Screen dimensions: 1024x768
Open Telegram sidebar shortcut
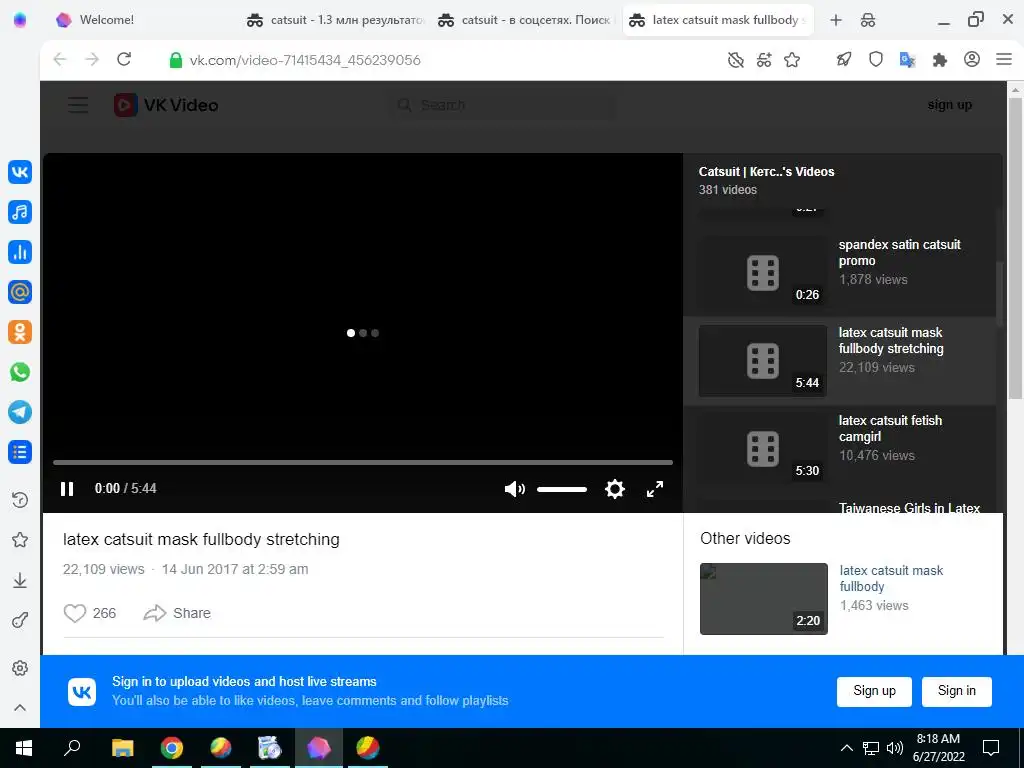(20, 412)
